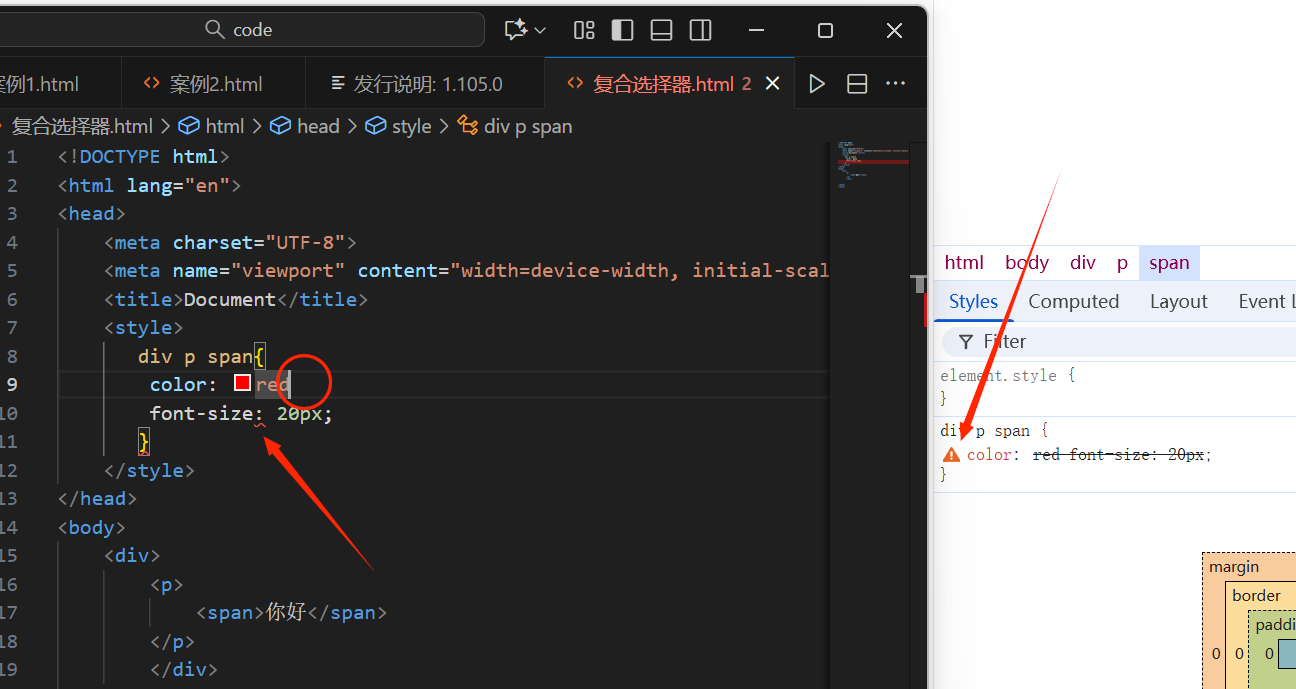Open the Styles tab in DevTools
This screenshot has width=1296, height=689.
coord(973,302)
